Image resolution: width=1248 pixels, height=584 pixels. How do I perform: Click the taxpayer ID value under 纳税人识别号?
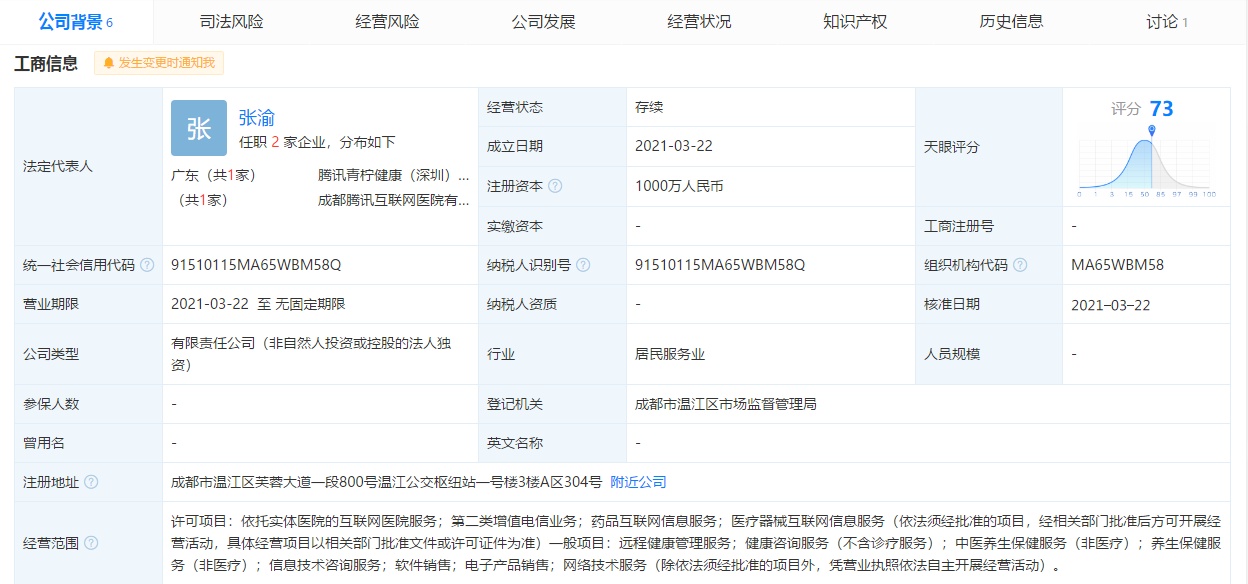720,265
